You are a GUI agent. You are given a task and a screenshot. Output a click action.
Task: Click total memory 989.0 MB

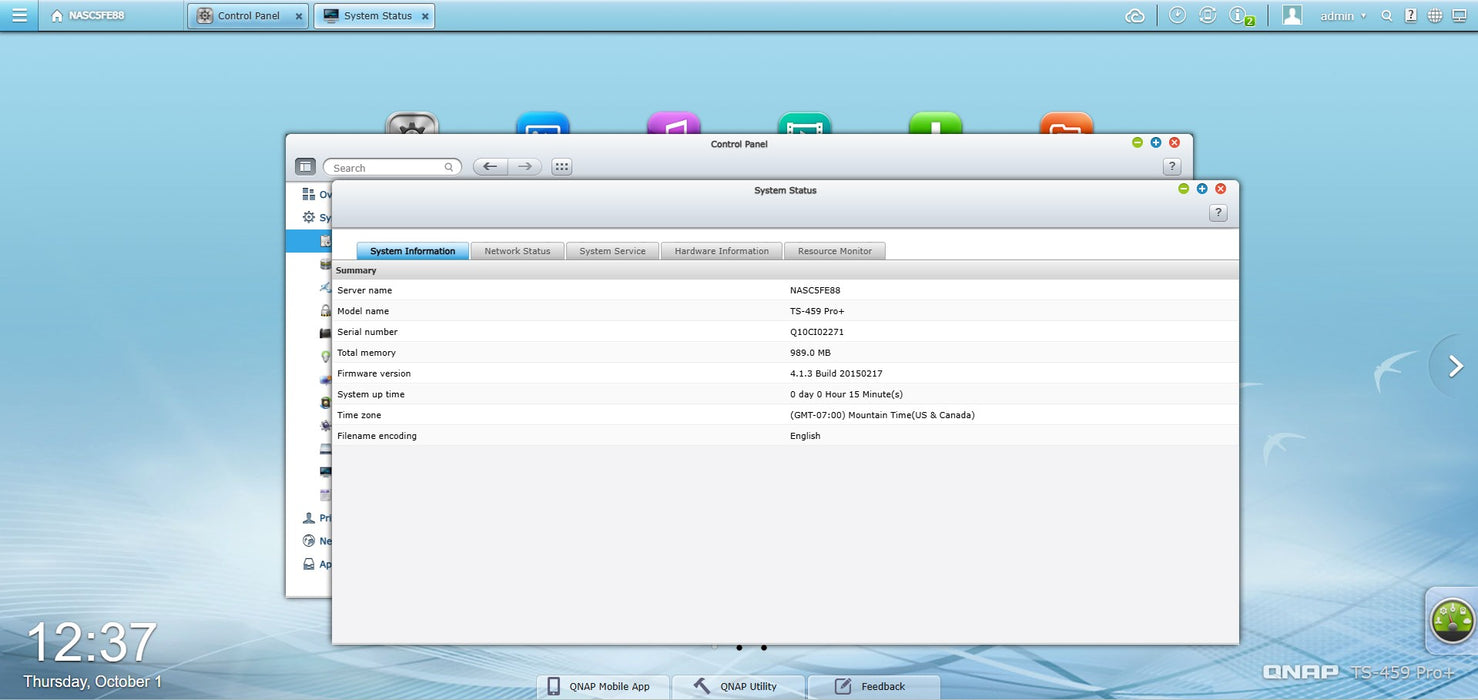click(810, 353)
